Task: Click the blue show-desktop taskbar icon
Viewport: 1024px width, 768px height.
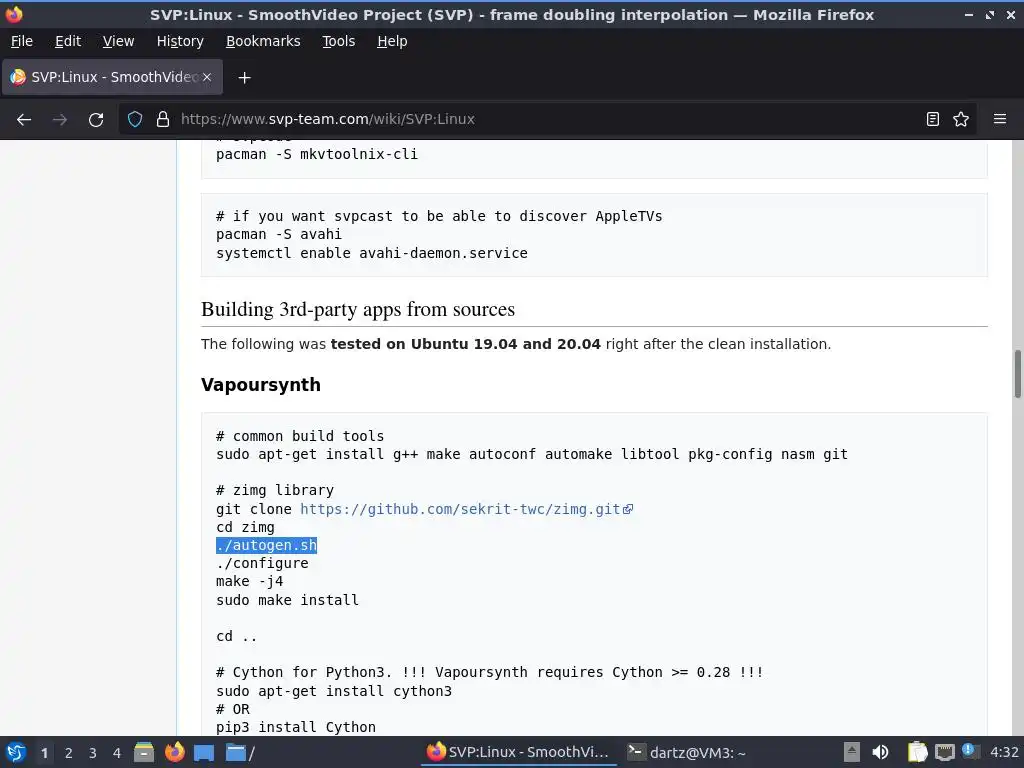Action: tap(204, 752)
